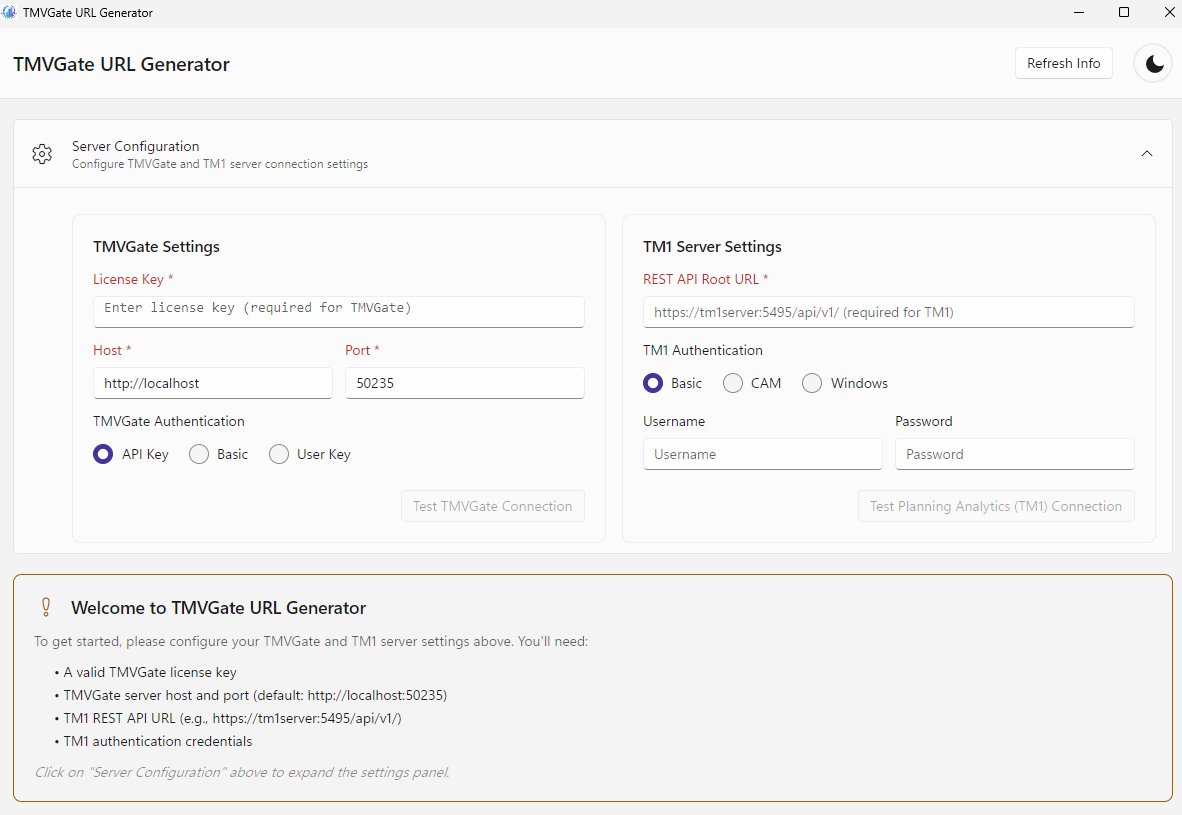Click the TMVGate URL Generator page title
The width and height of the screenshot is (1182, 815).
(121, 64)
